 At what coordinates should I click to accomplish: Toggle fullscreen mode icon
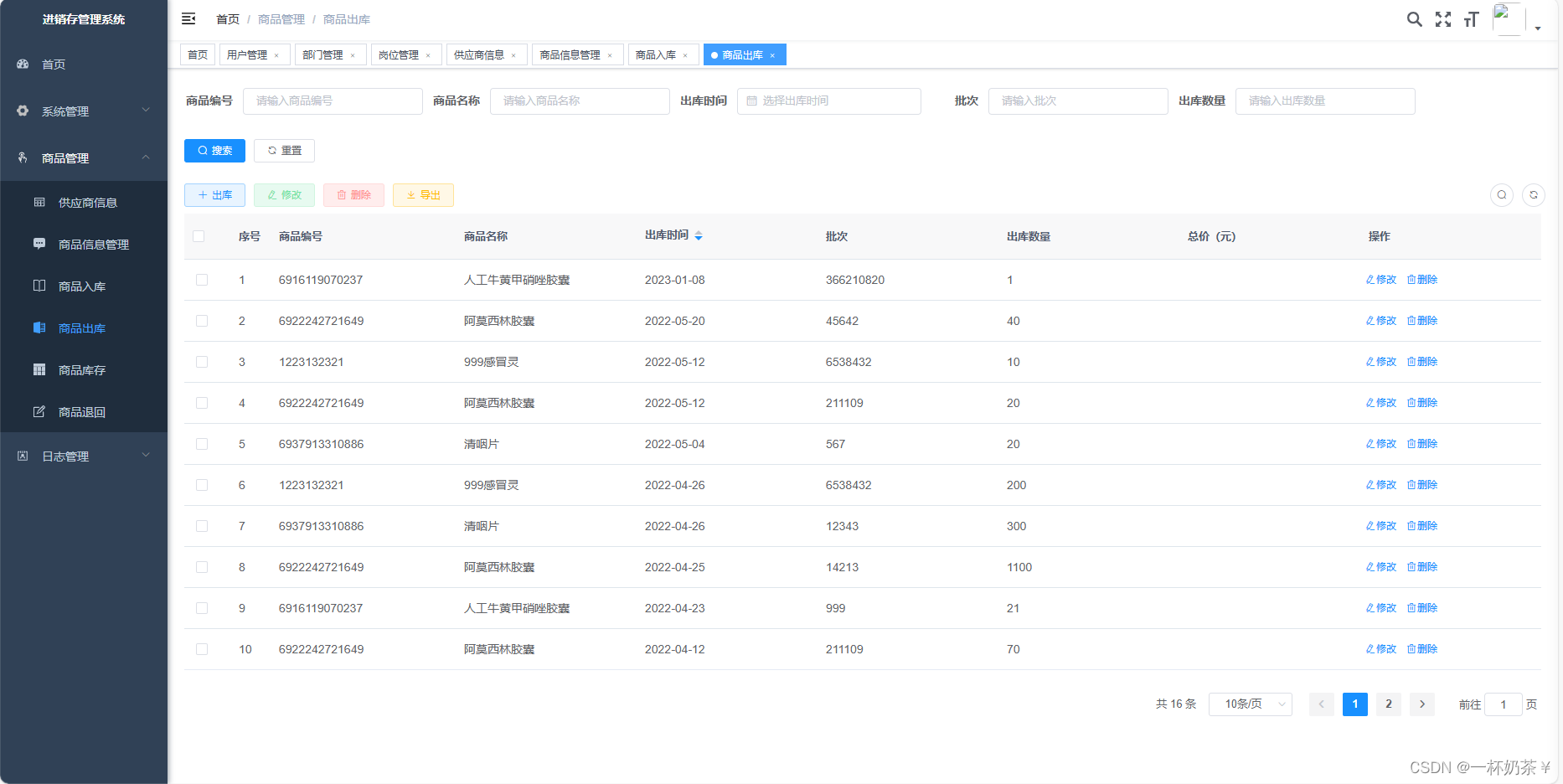pyautogui.click(x=1443, y=19)
